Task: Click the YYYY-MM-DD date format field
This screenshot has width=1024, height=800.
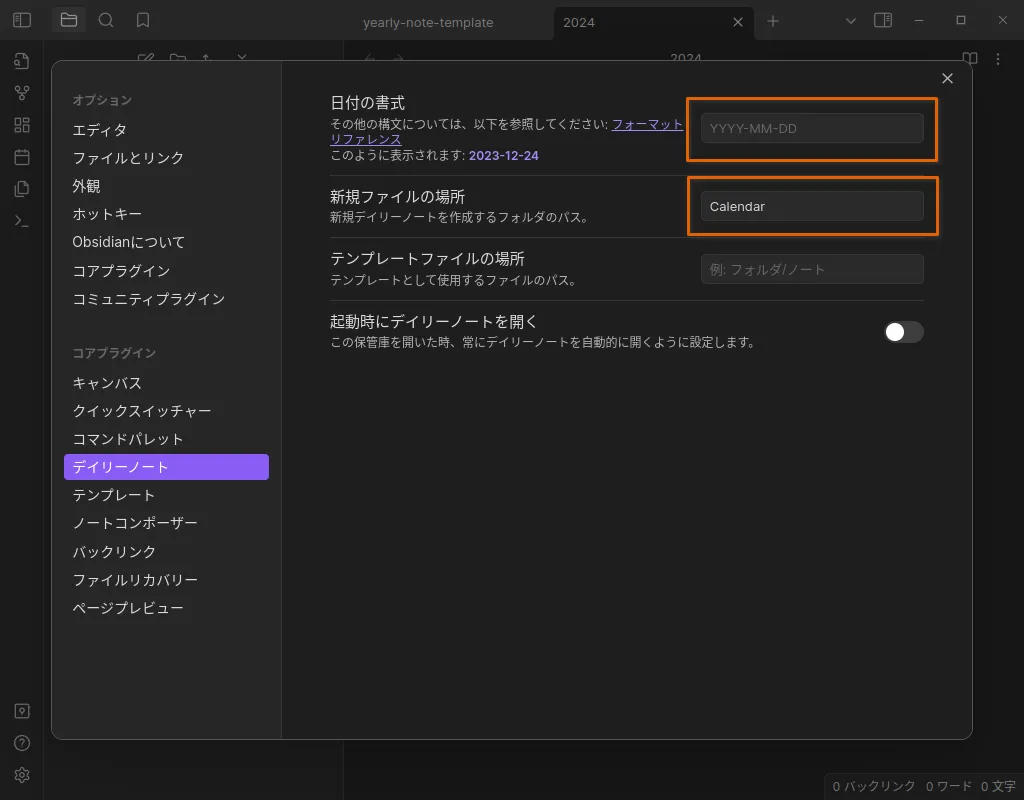Action: [811, 128]
